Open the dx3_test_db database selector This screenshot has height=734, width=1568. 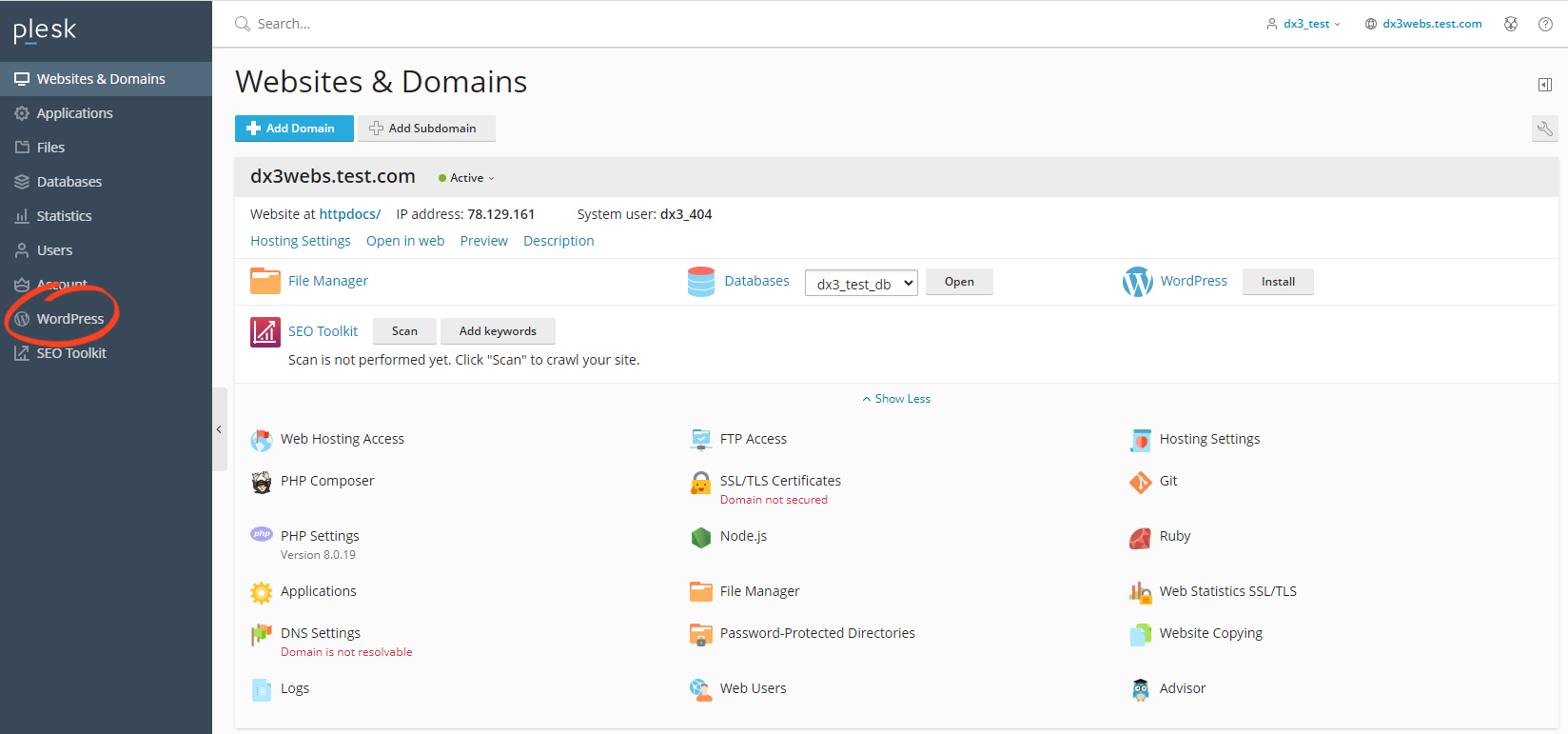(861, 283)
